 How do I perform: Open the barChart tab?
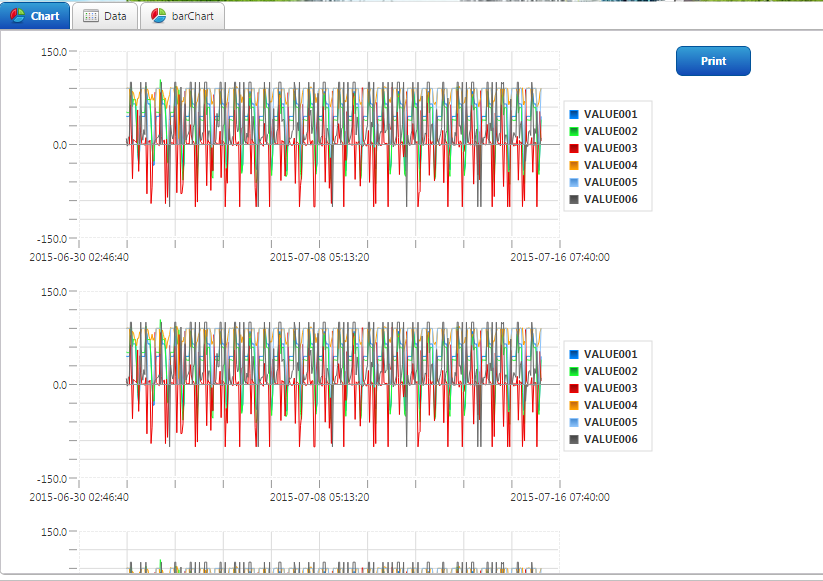pyautogui.click(x=182, y=16)
